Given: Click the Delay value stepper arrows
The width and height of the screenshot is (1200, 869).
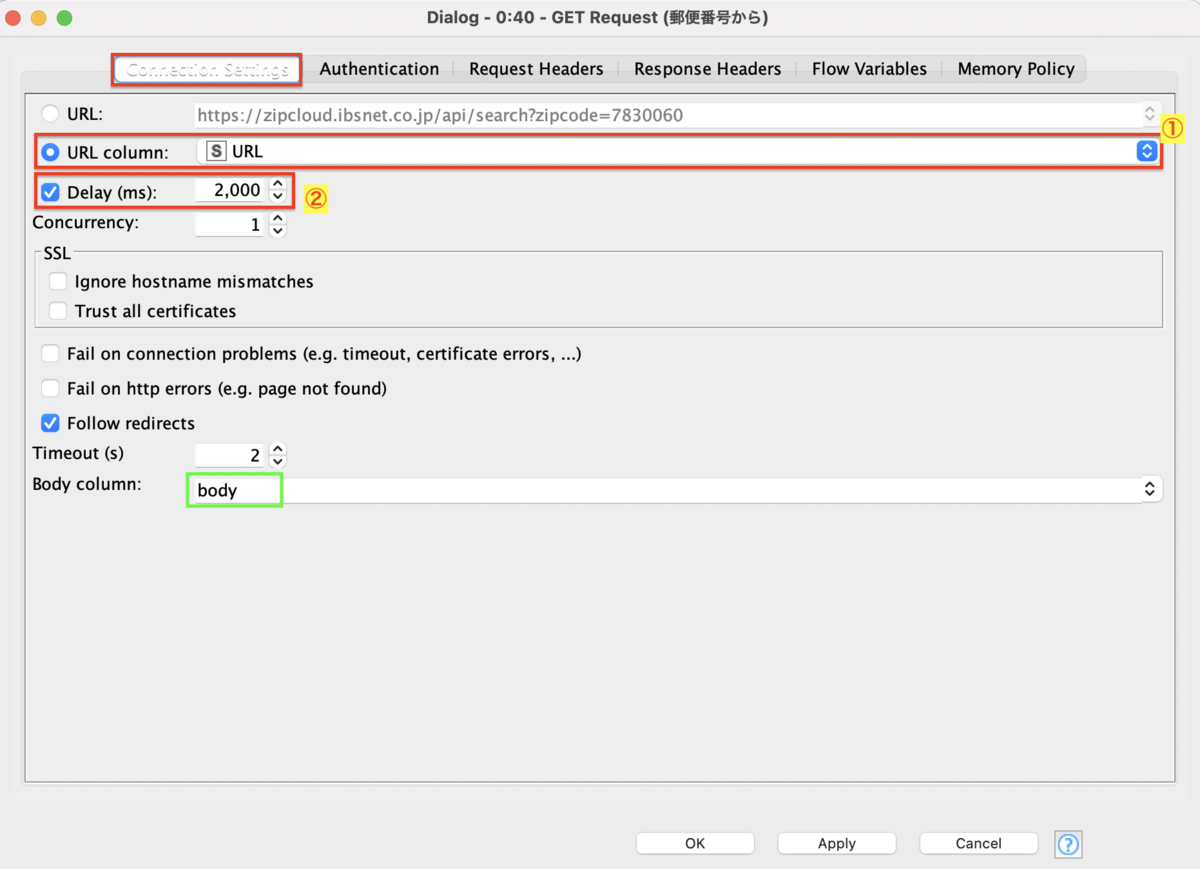Looking at the screenshot, I should (x=278, y=190).
